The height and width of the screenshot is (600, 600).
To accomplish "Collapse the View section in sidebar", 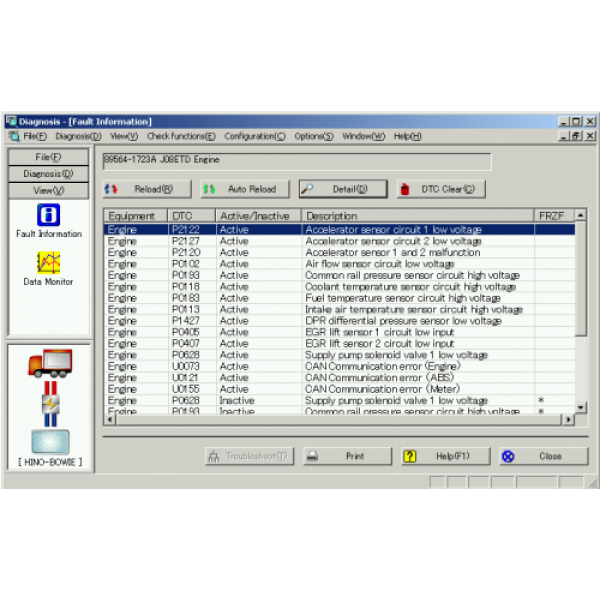I will (x=48, y=189).
